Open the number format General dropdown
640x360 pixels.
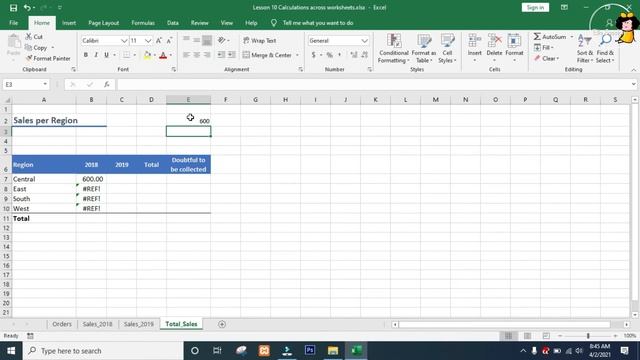pos(364,41)
